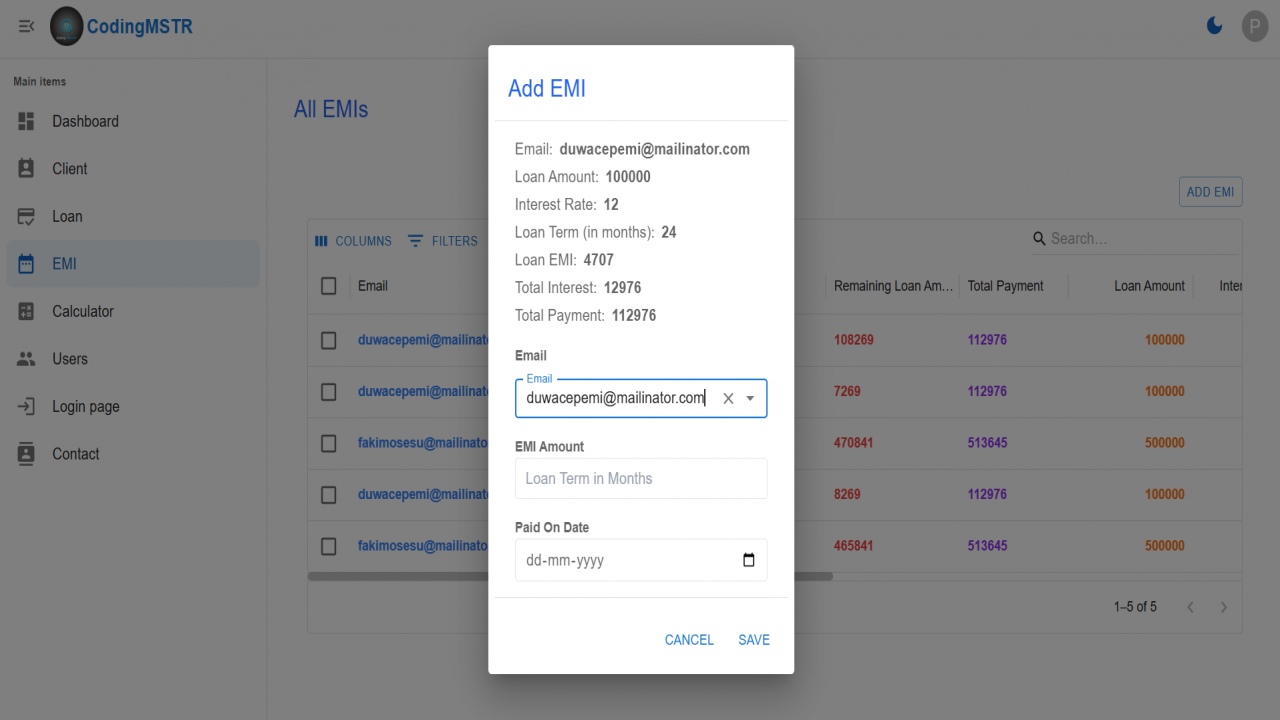Image resolution: width=1280 pixels, height=720 pixels.
Task: Go to next page arrow in table footer
Action: pos(1223,607)
